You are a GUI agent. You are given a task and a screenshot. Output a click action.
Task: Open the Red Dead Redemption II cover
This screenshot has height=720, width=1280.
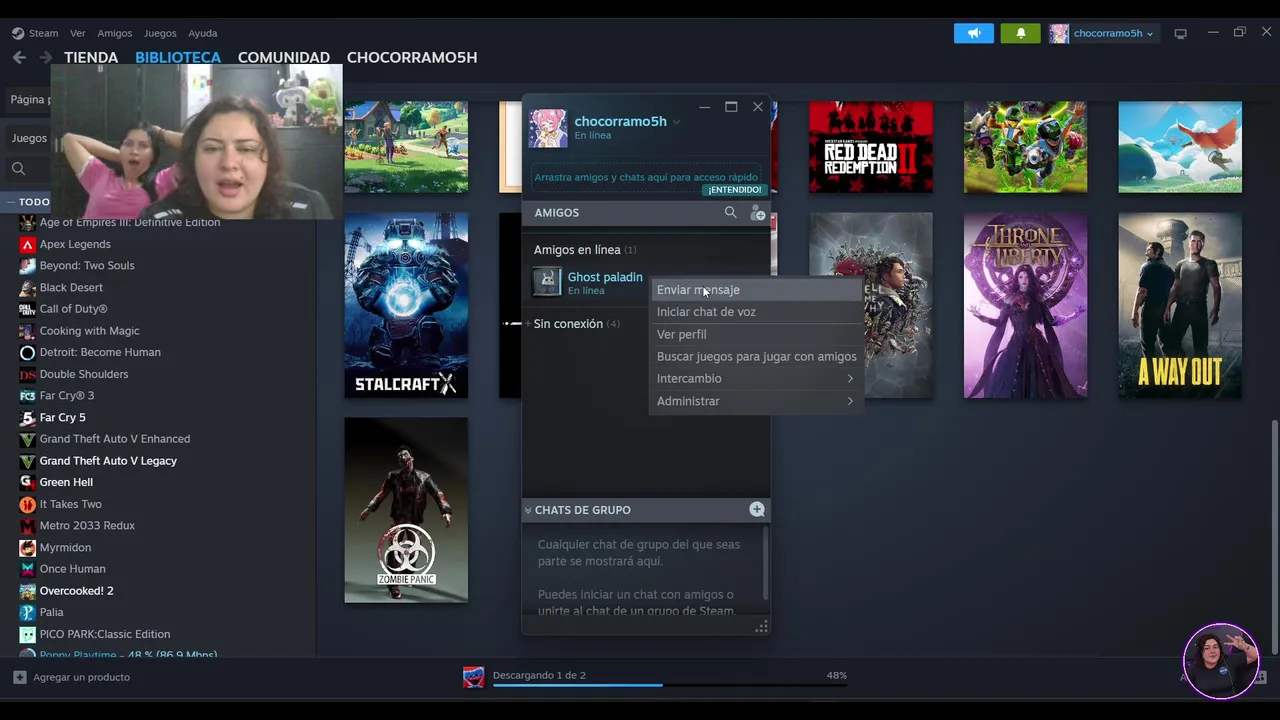click(871, 147)
